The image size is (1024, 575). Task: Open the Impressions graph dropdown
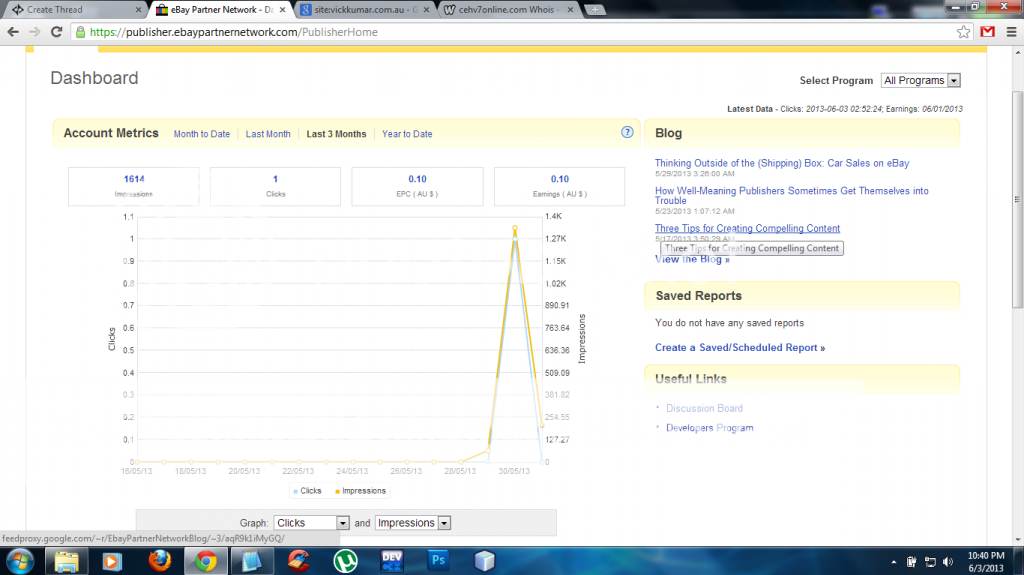[x=412, y=523]
